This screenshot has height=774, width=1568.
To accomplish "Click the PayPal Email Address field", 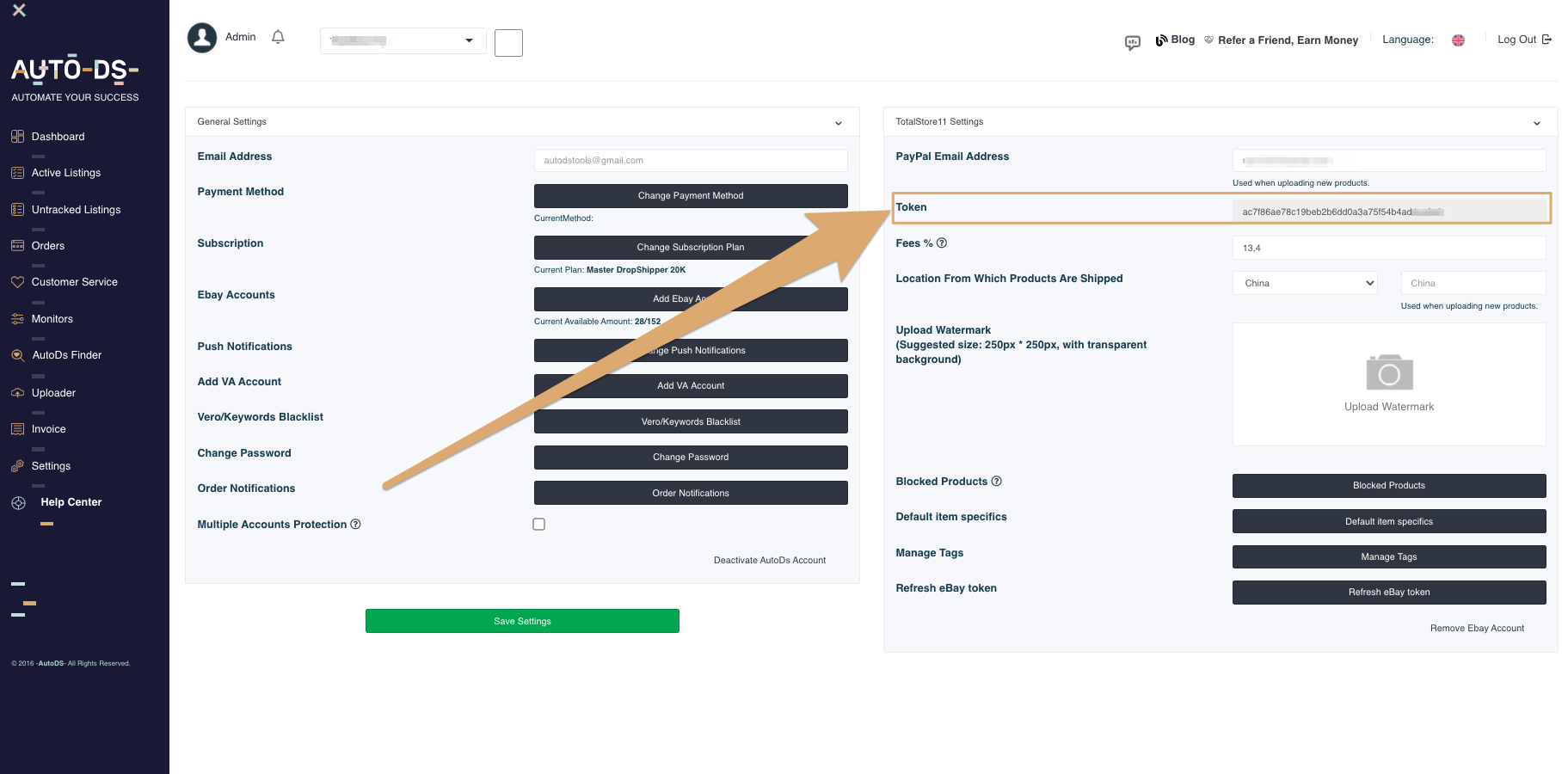I will click(x=1389, y=160).
